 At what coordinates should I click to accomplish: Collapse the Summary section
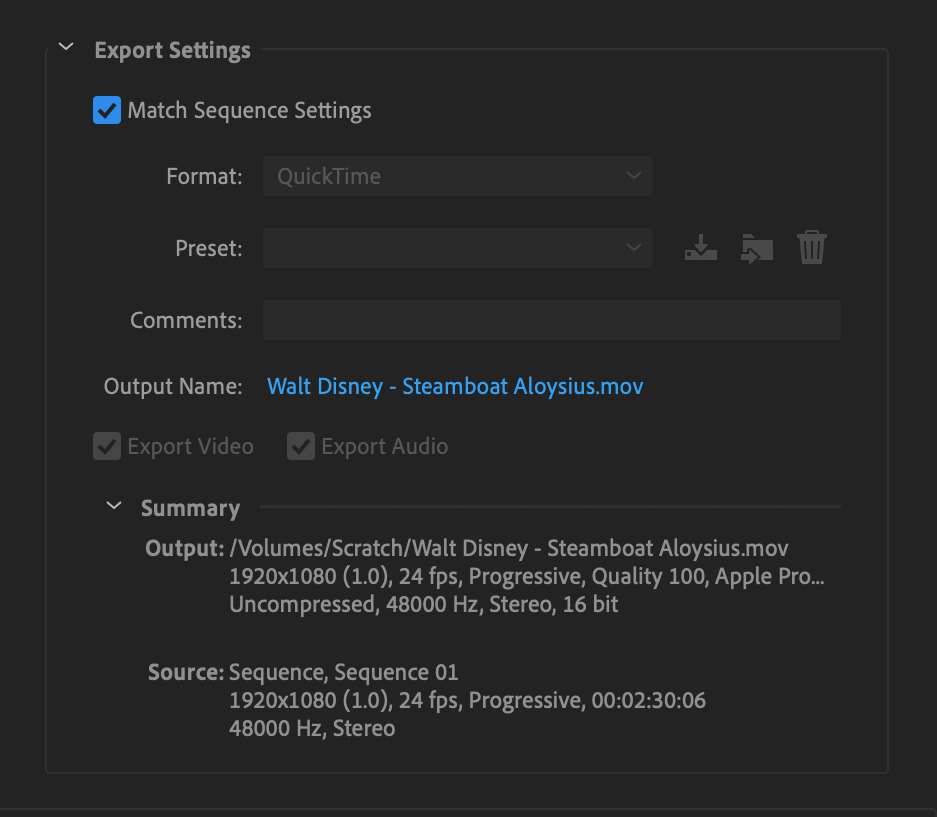[x=114, y=506]
